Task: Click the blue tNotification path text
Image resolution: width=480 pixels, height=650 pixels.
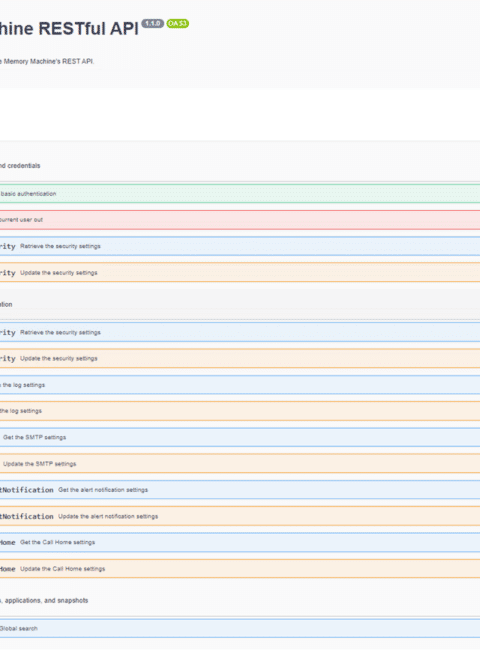Action: coord(27,490)
